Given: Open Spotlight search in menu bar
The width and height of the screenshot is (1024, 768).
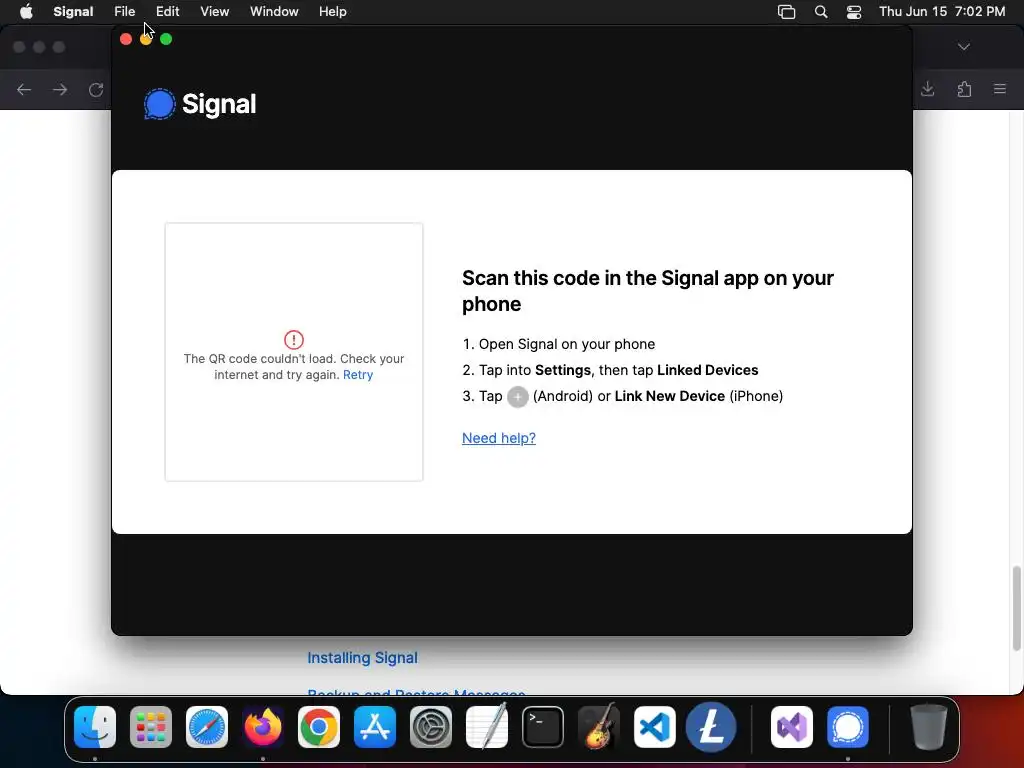Looking at the screenshot, I should coord(821,12).
